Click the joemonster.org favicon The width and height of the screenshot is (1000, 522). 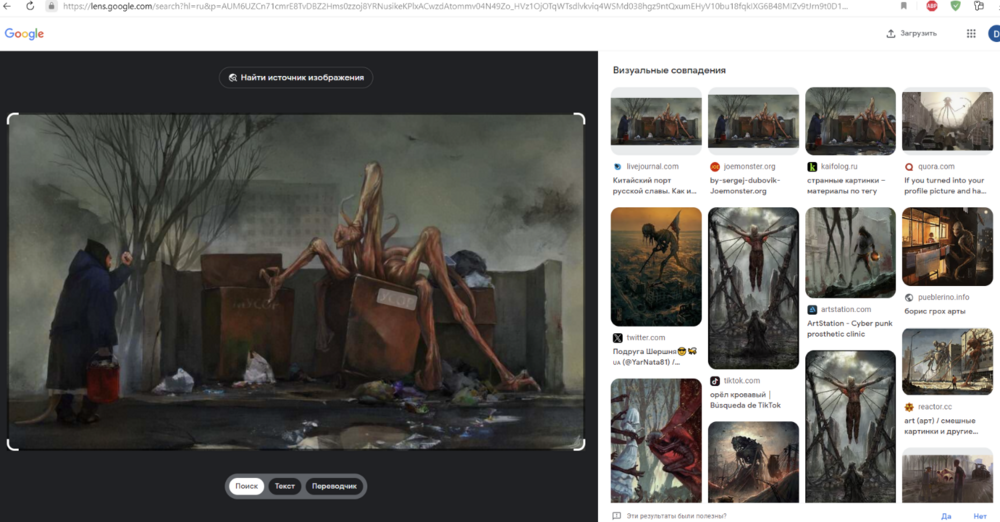pos(715,167)
